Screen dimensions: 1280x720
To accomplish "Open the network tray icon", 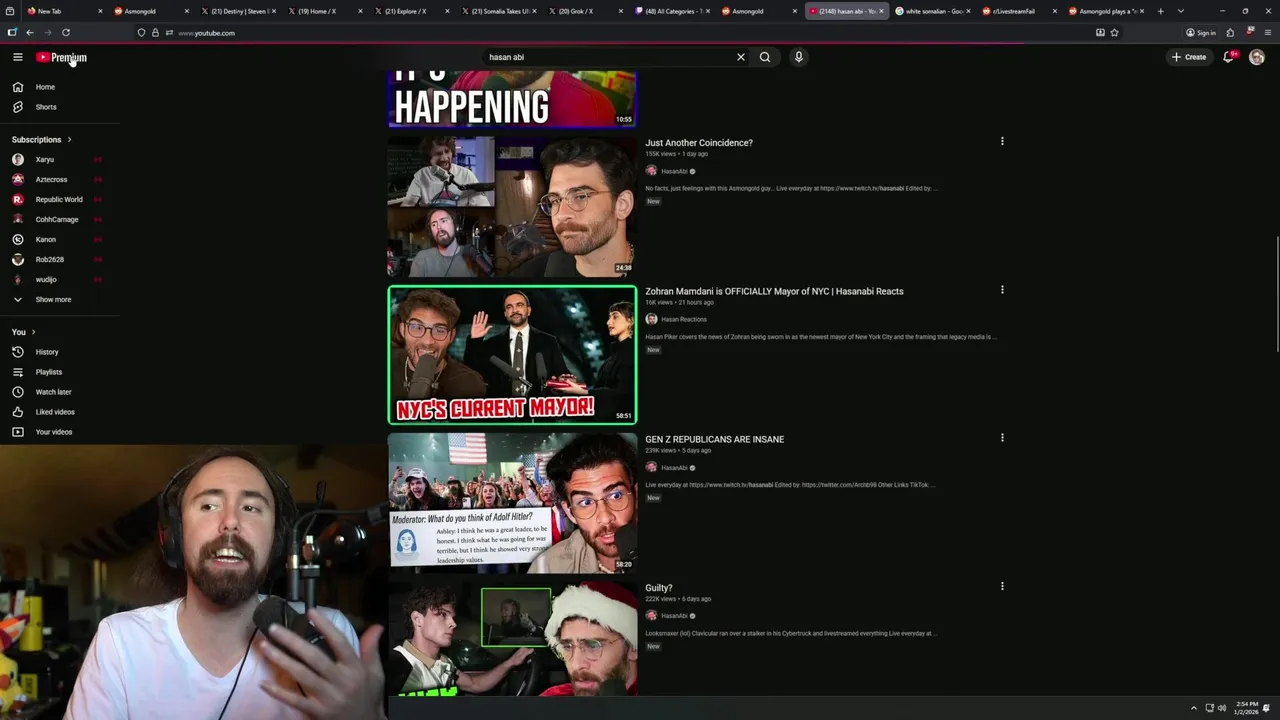I will [1209, 708].
